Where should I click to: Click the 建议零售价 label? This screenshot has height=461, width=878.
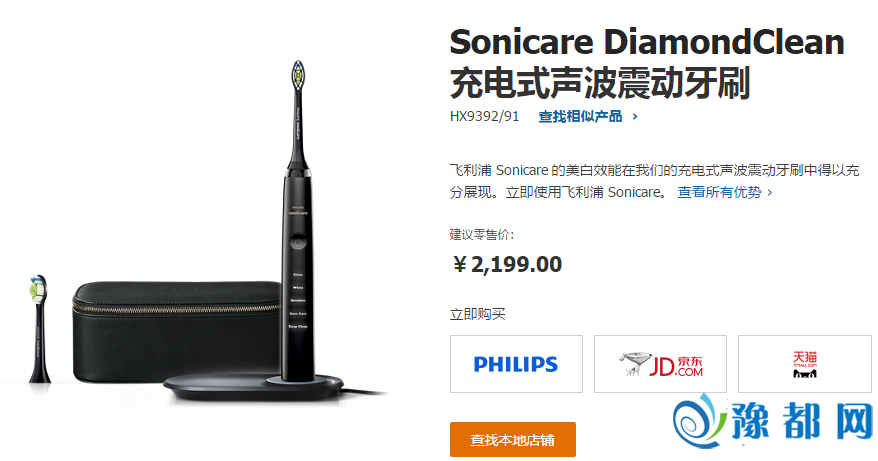pyautogui.click(x=482, y=235)
